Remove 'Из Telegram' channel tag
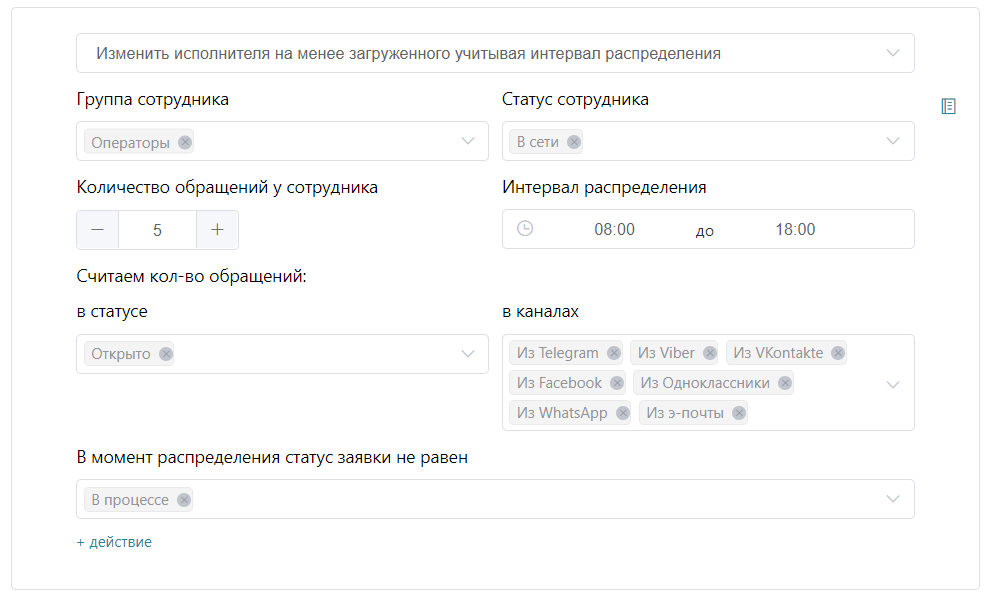Viewport: 988px width, 599px height. 614,353
